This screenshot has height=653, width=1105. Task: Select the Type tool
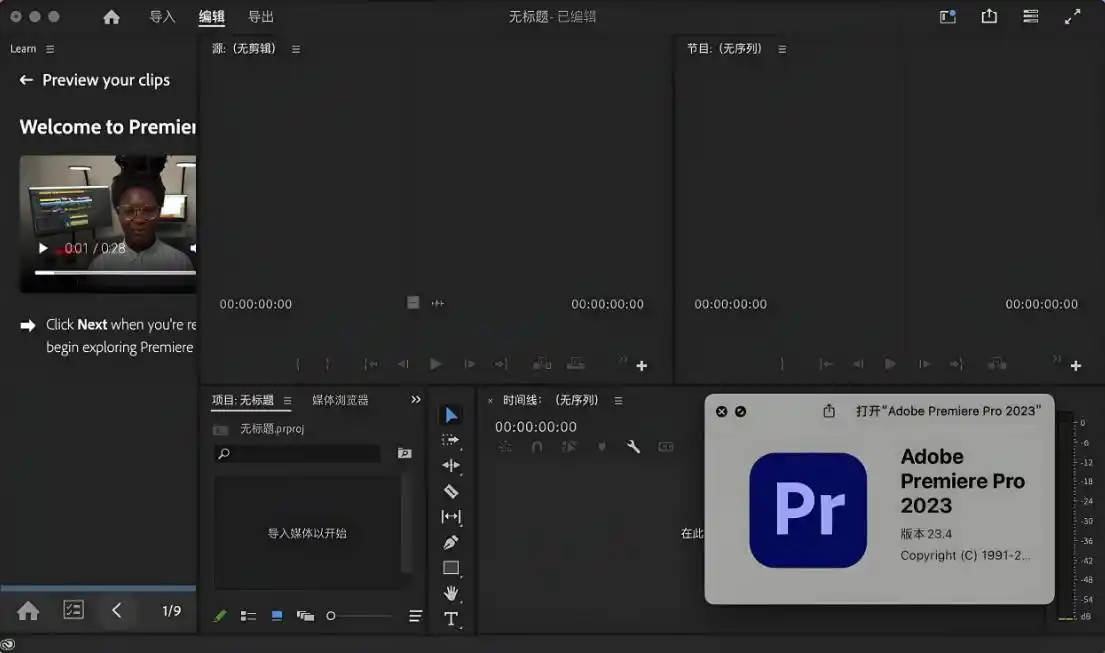tap(451, 619)
